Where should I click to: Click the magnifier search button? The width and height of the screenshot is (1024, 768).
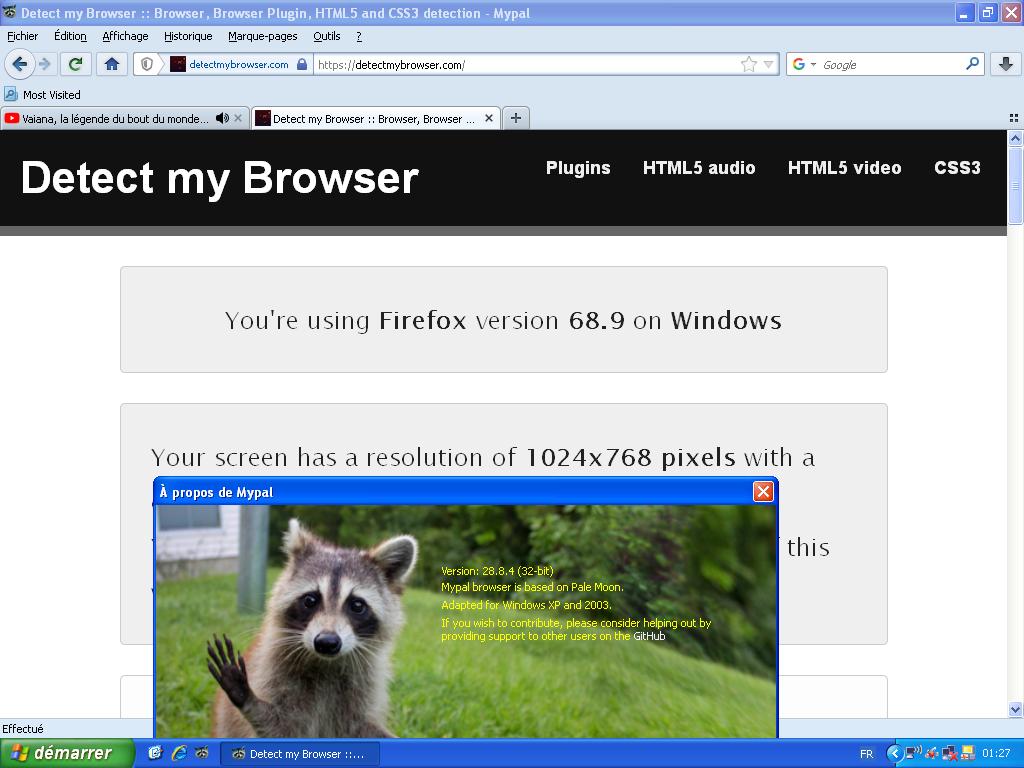click(972, 64)
